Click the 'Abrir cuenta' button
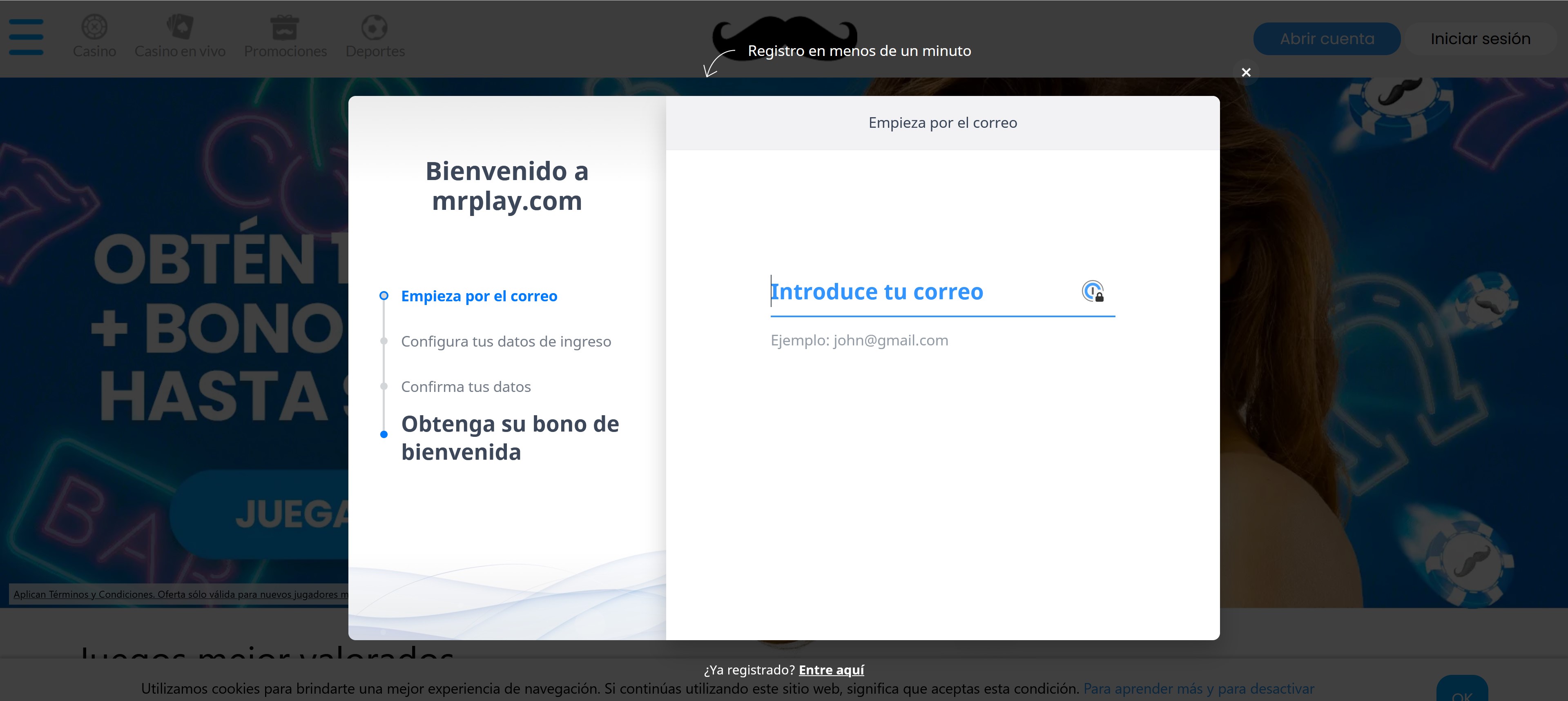The width and height of the screenshot is (1568, 701). [1326, 39]
